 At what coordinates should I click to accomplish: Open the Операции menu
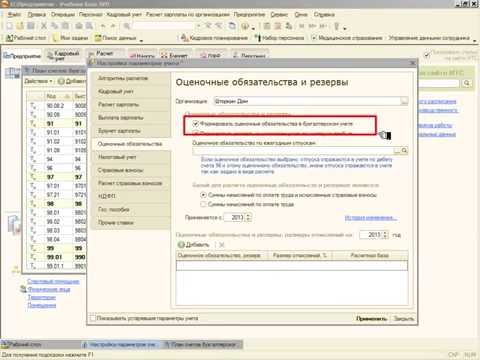[x=63, y=15]
